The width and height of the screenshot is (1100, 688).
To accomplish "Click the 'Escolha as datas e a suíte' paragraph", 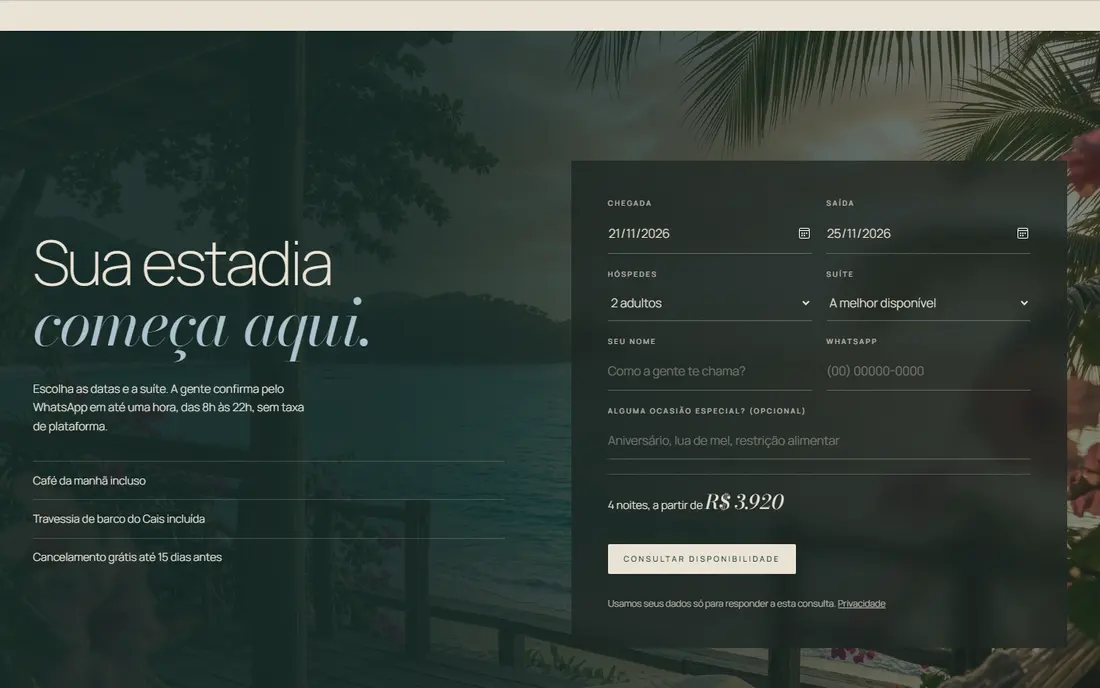I will [168, 407].
